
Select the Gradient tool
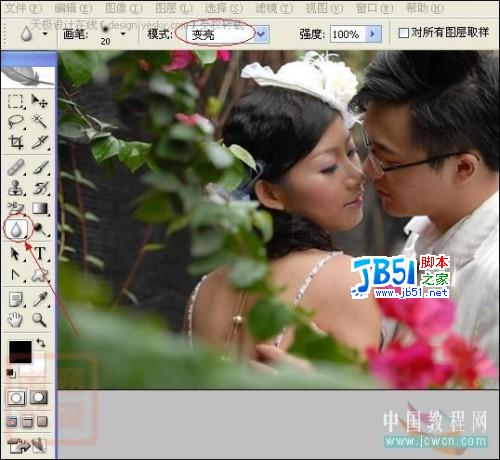pos(40,209)
